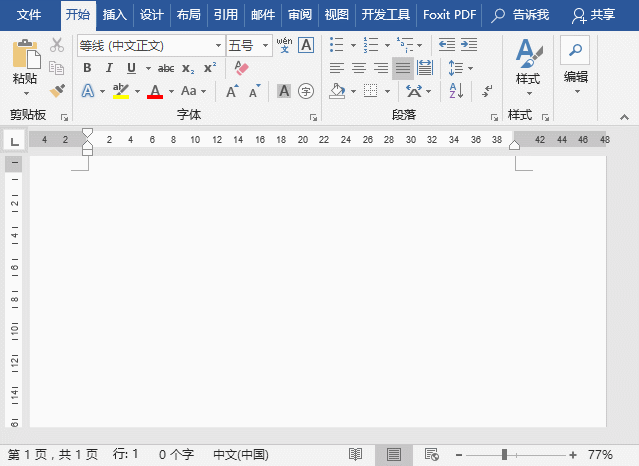Viewport: 639px width, 466px height.
Task: Open the 布局 (Layout) ribbon tab
Action: pyautogui.click(x=188, y=15)
